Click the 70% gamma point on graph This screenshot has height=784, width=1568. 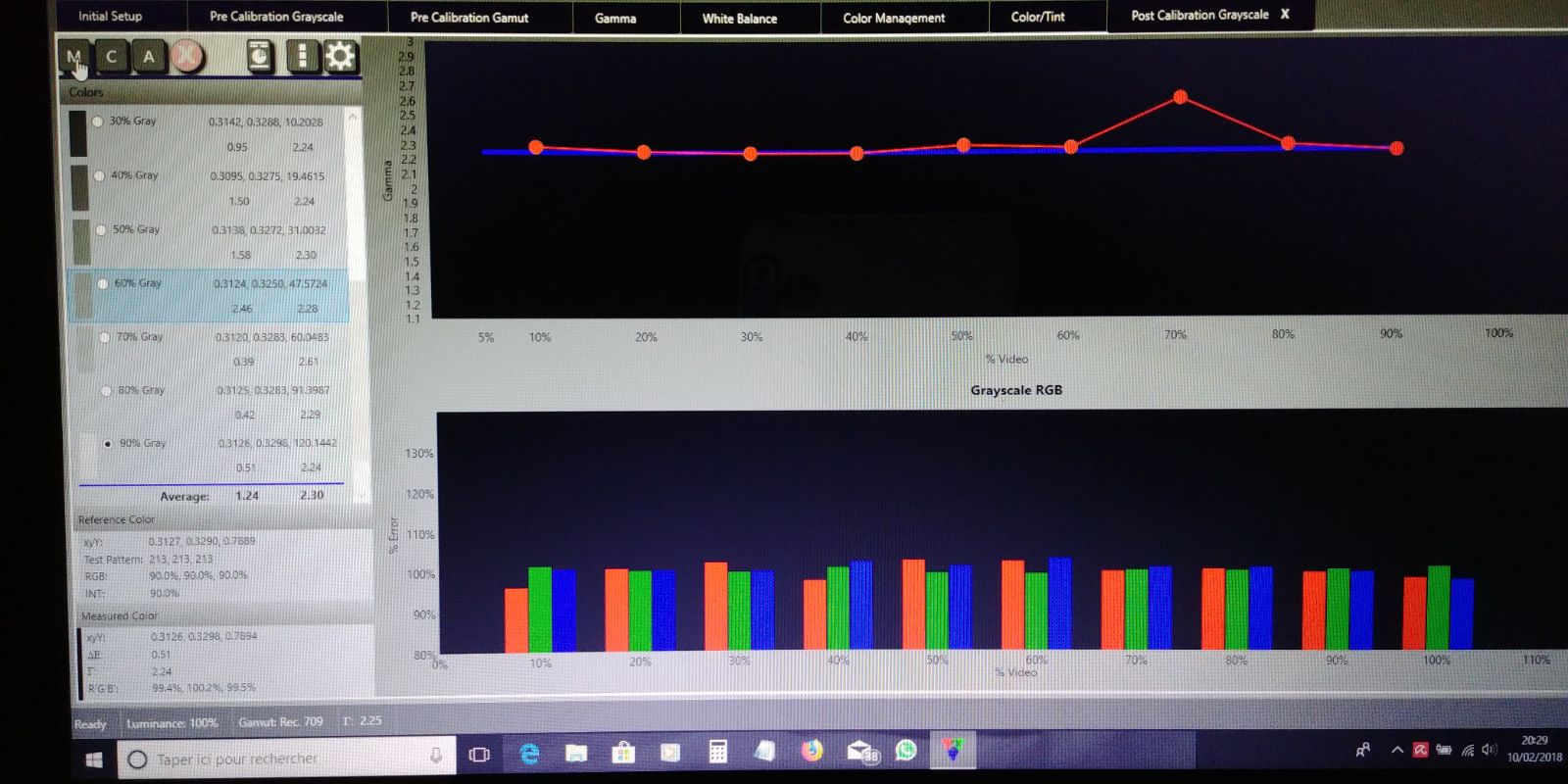point(1180,97)
